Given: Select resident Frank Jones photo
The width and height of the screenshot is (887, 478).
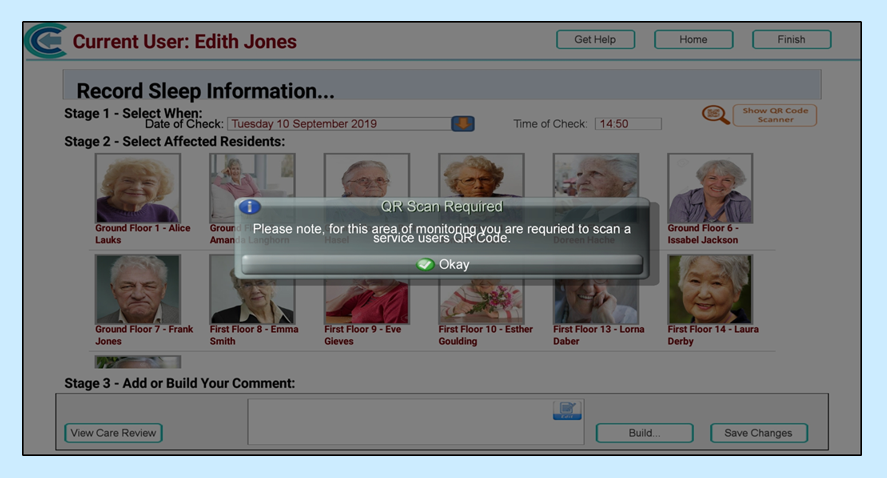Looking at the screenshot, I should 138,289.
